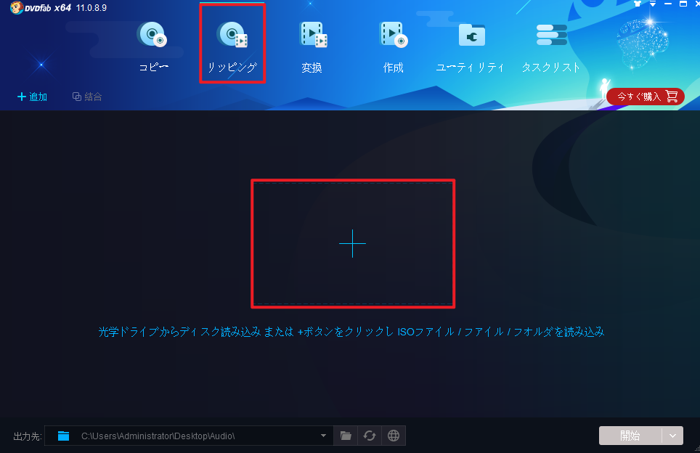This screenshot has width=700, height=453.
Task: Click the 今すぐ購入 (Buy now) button
Action: (645, 96)
